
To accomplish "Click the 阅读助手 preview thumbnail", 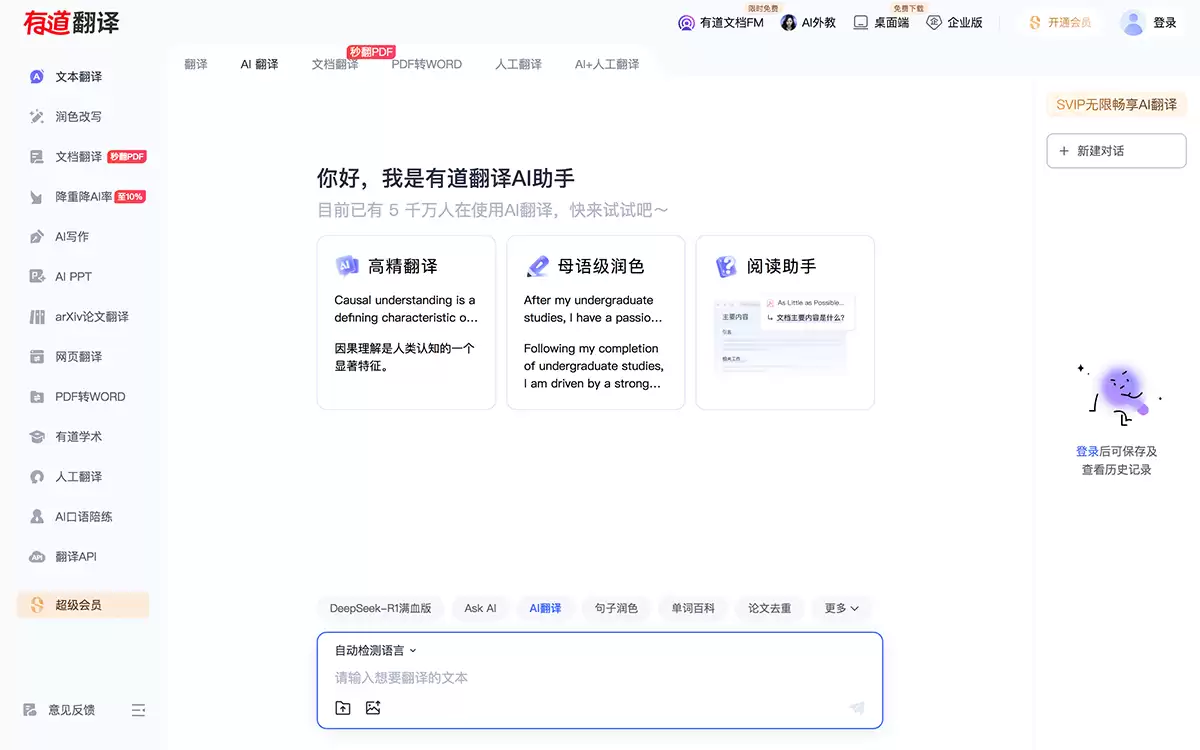I will pyautogui.click(x=785, y=333).
